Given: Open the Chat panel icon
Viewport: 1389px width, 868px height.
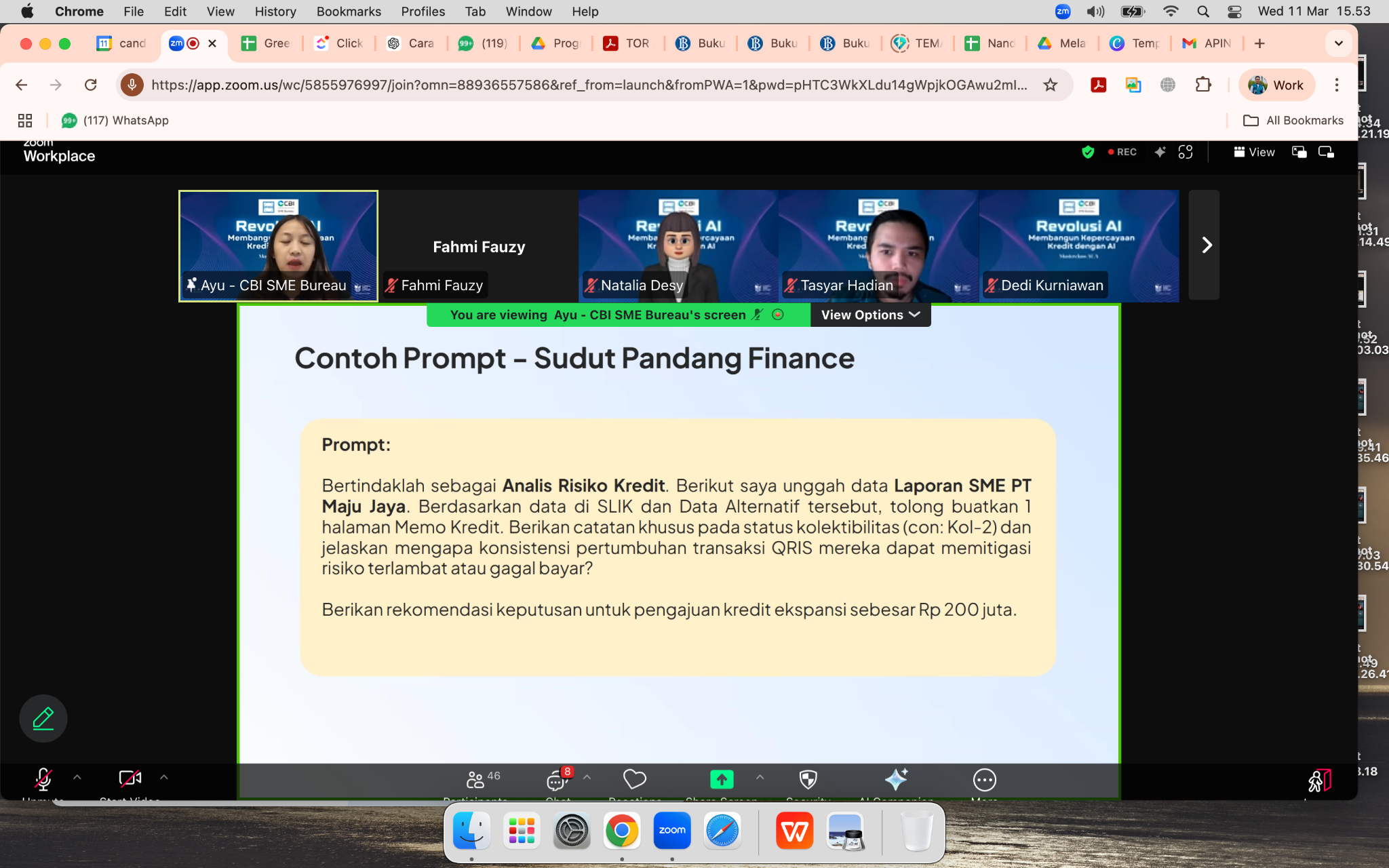Looking at the screenshot, I should point(557,780).
